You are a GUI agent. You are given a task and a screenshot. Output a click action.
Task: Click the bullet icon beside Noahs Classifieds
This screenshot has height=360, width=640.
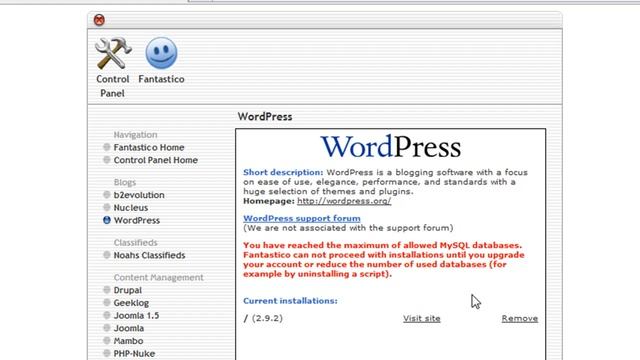point(107,255)
